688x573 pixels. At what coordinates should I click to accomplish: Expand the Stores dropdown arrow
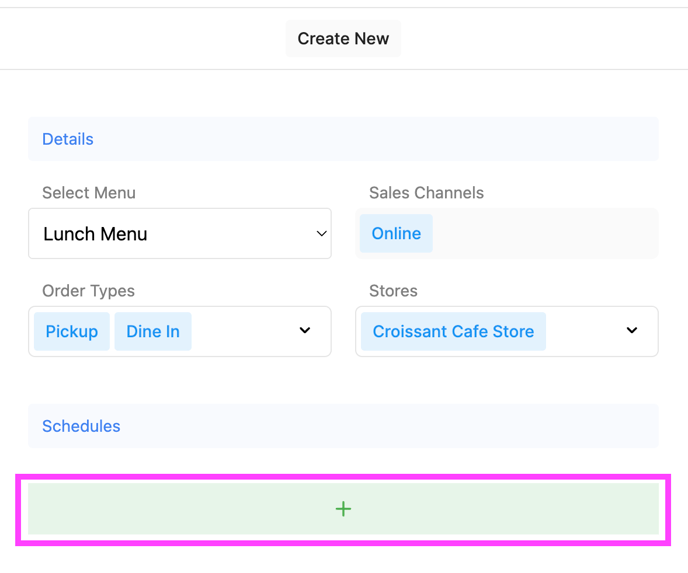[x=632, y=331]
